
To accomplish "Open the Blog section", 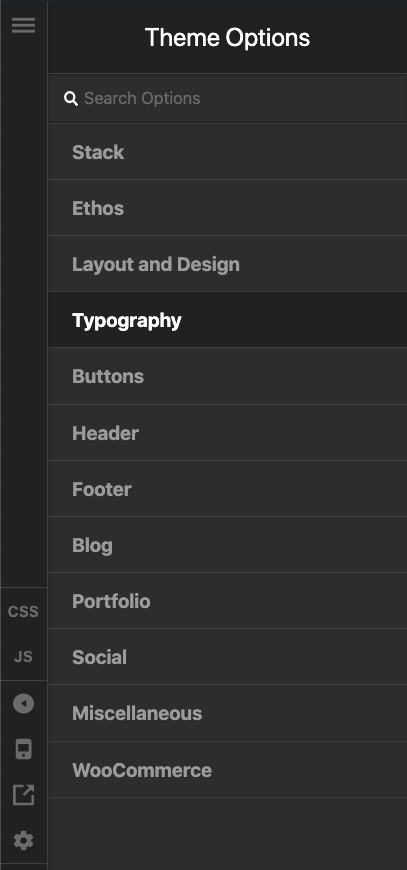I will pyautogui.click(x=227, y=544).
